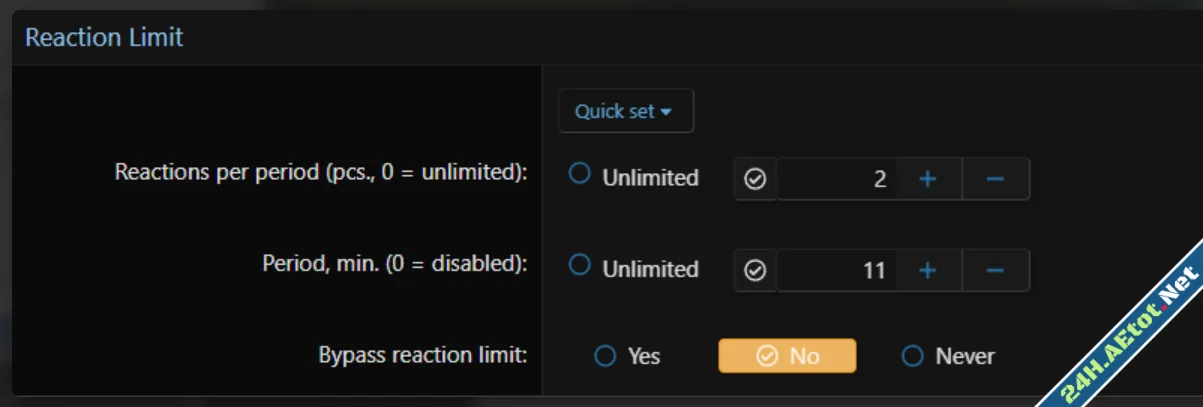Set Bypass reaction limit to Yes

[x=605, y=356]
